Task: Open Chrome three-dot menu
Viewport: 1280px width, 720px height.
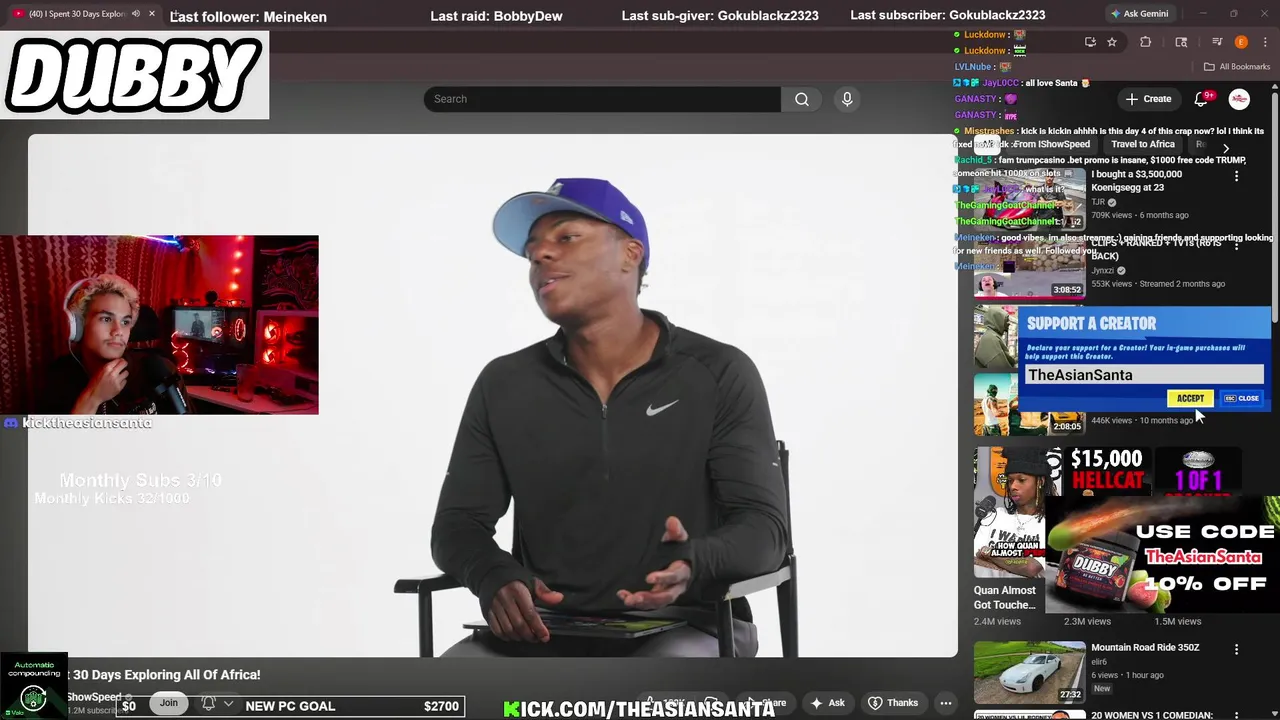Action: (1263, 42)
